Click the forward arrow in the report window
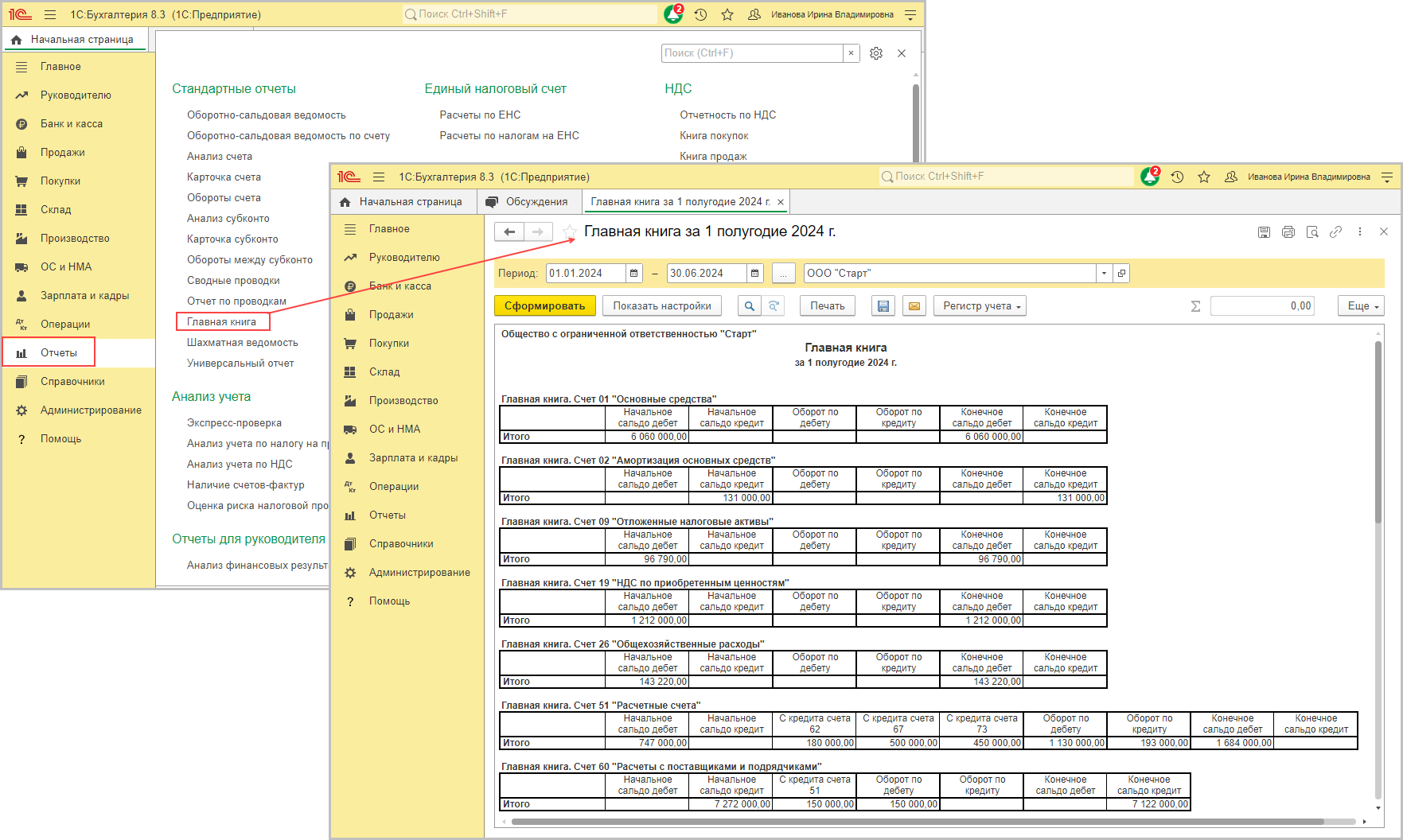This screenshot has height=840, width=1403. click(x=538, y=231)
